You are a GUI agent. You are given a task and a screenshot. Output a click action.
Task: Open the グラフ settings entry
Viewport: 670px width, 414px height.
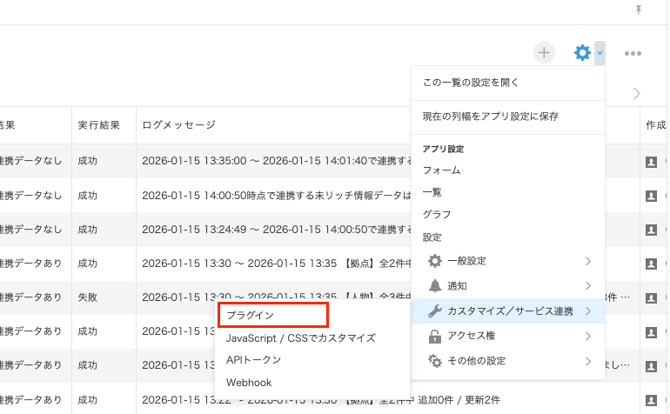pos(437,214)
